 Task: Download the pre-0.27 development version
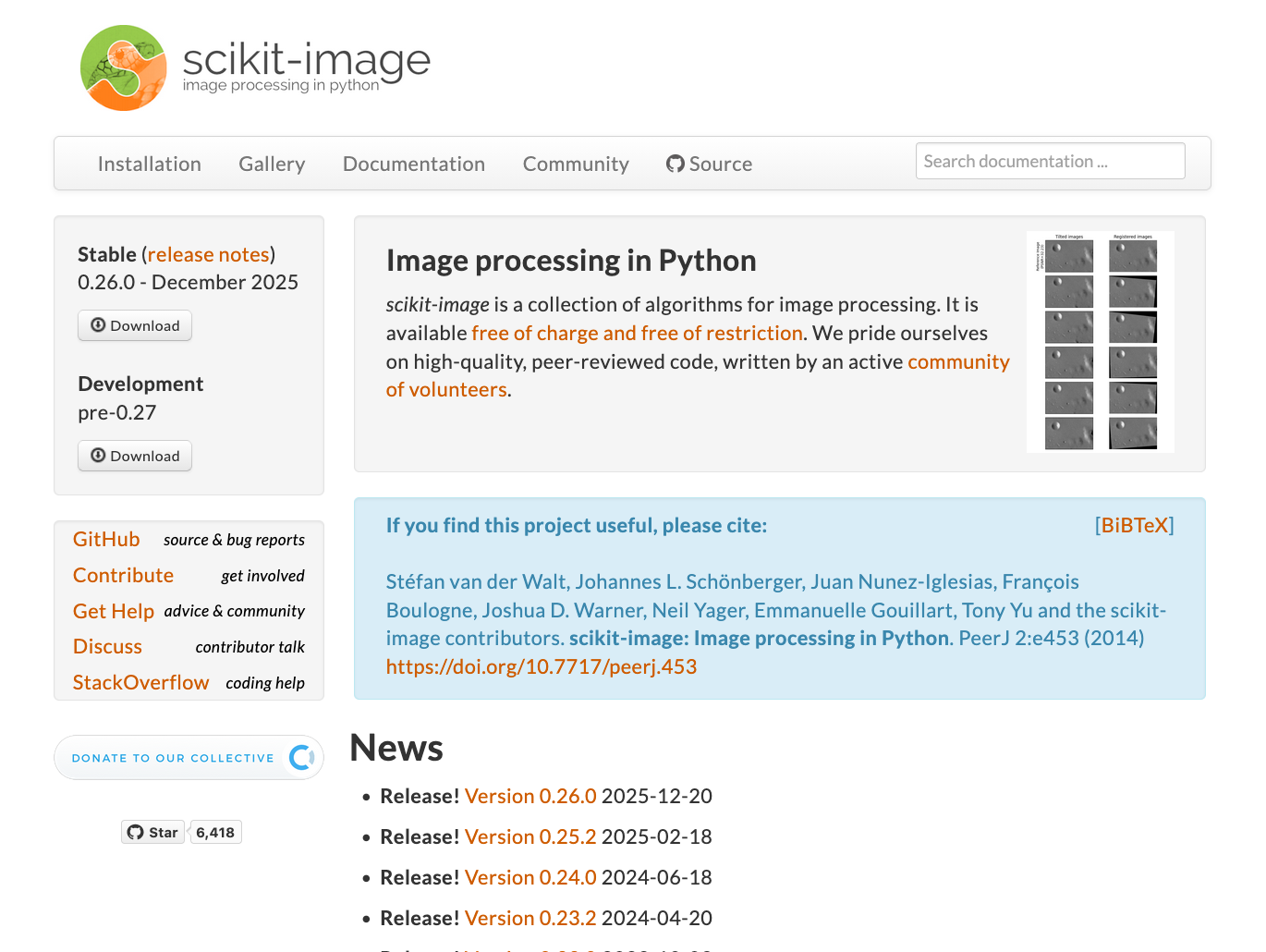tap(135, 456)
